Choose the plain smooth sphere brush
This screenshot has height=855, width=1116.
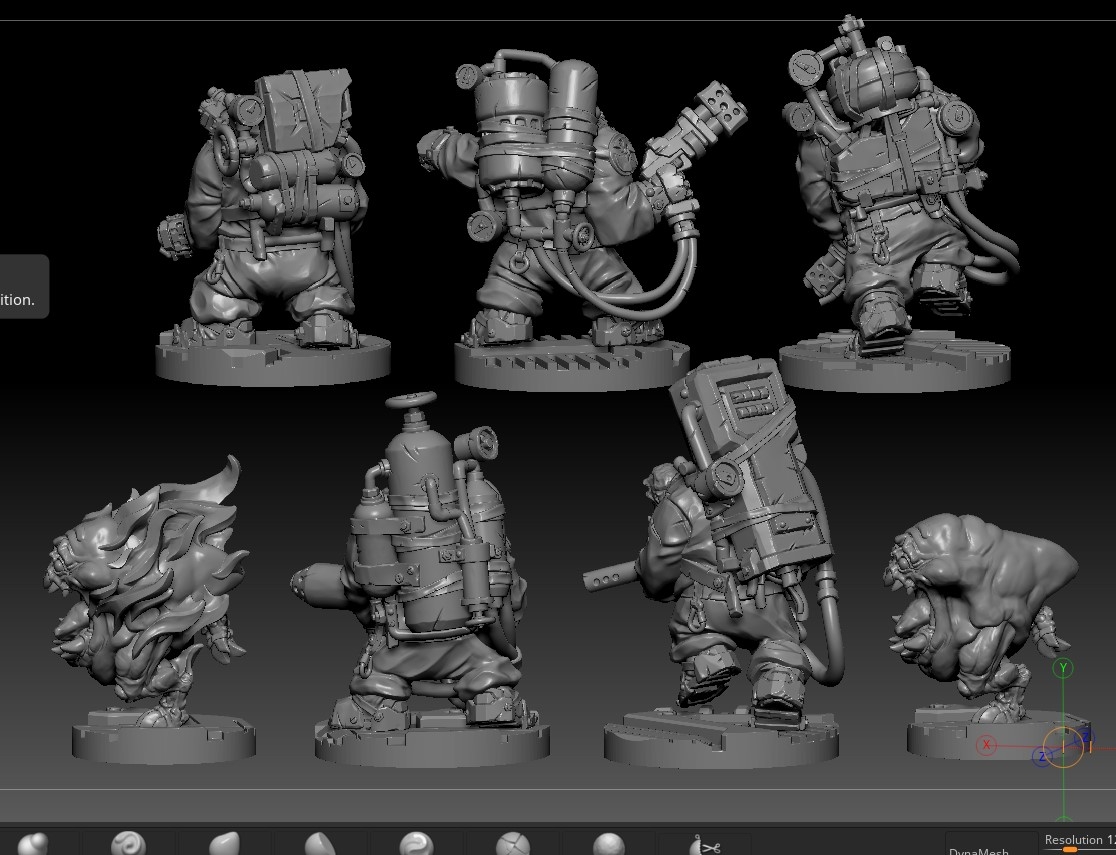click(608, 845)
